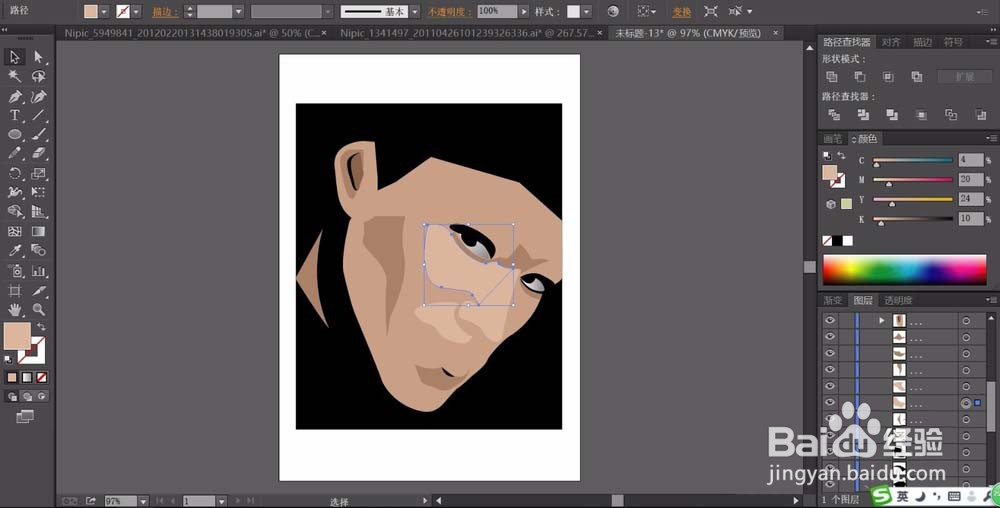
Task: Open stroke weight dropdown arrow
Action: pos(239,11)
